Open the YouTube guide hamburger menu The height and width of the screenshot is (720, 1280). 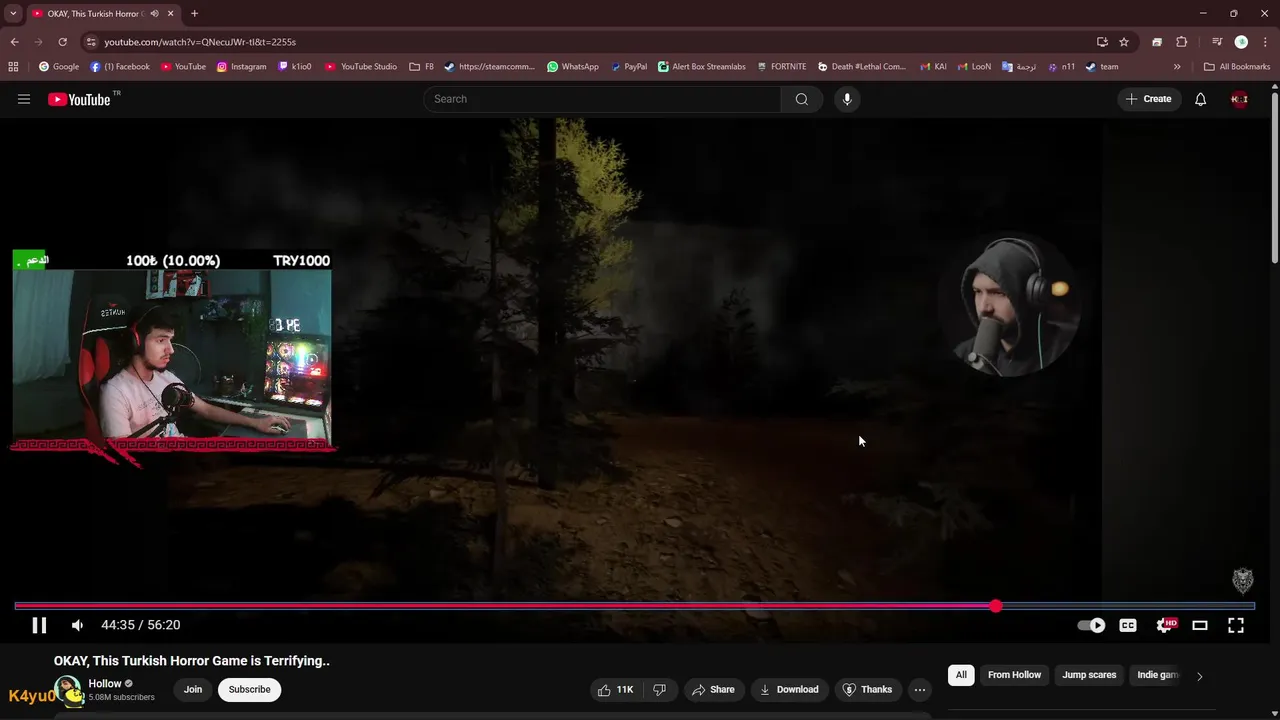[24, 99]
